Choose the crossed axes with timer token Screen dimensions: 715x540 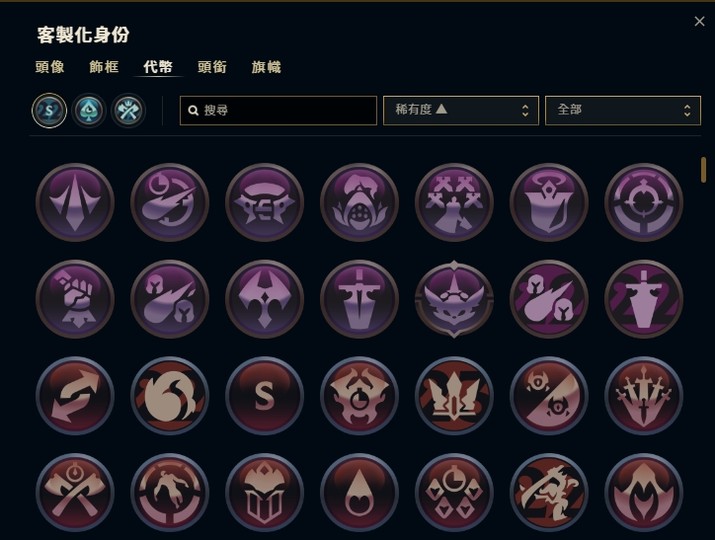tap(75, 492)
